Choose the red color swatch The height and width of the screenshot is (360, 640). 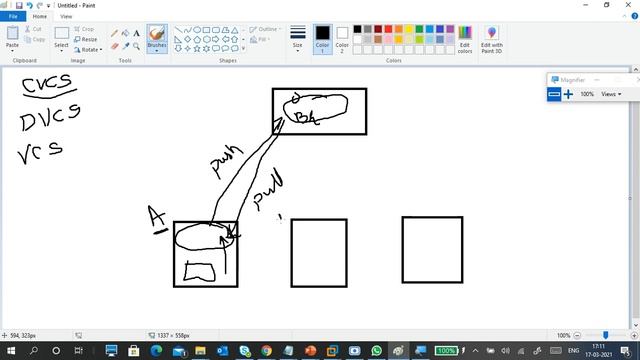click(388, 29)
